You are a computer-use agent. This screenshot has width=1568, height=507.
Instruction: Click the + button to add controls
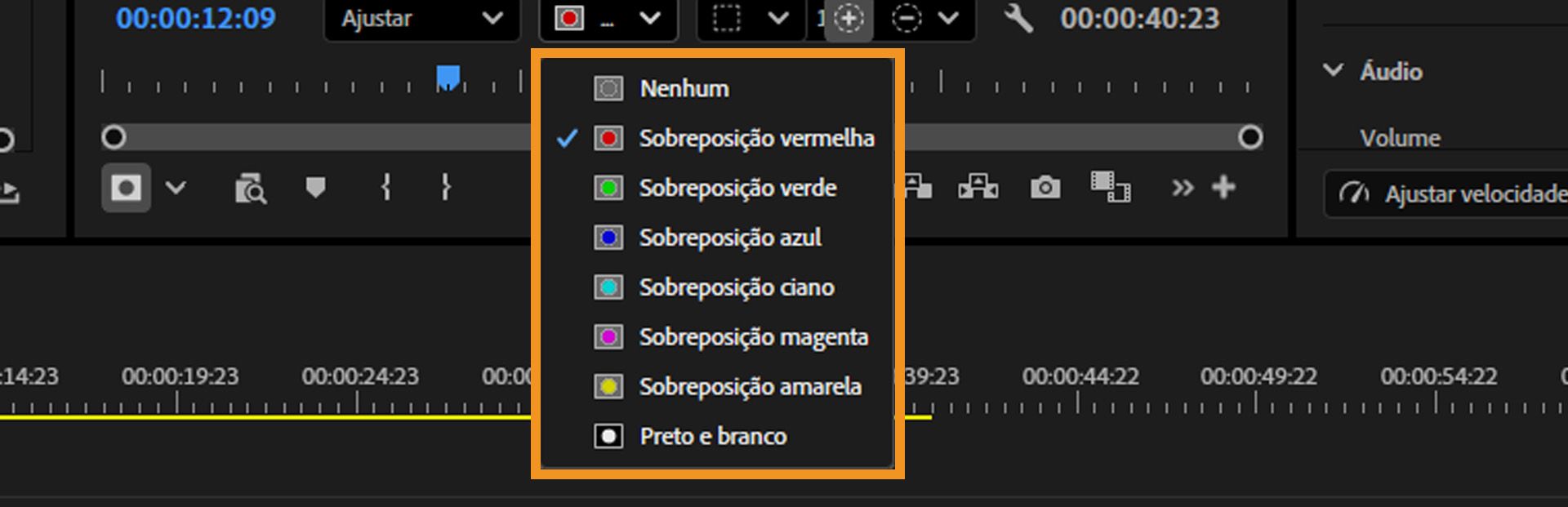(1223, 187)
